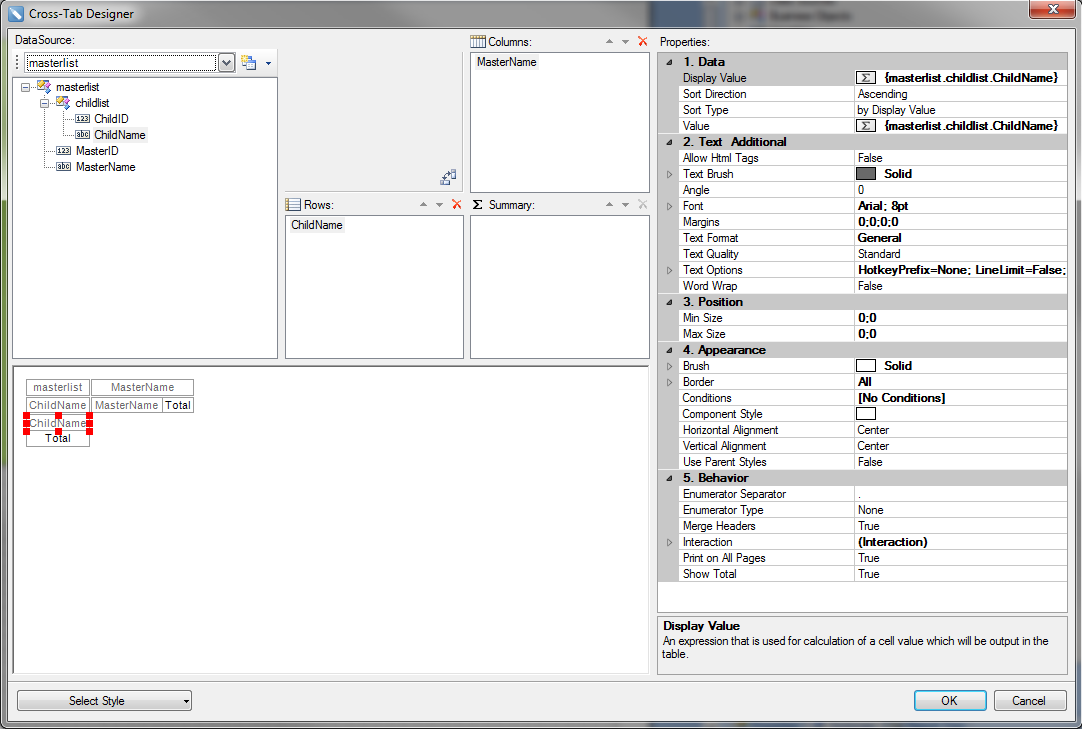Image resolution: width=1082 pixels, height=729 pixels.
Task: Edit the Allow Html Tags False value
Action: 961,158
